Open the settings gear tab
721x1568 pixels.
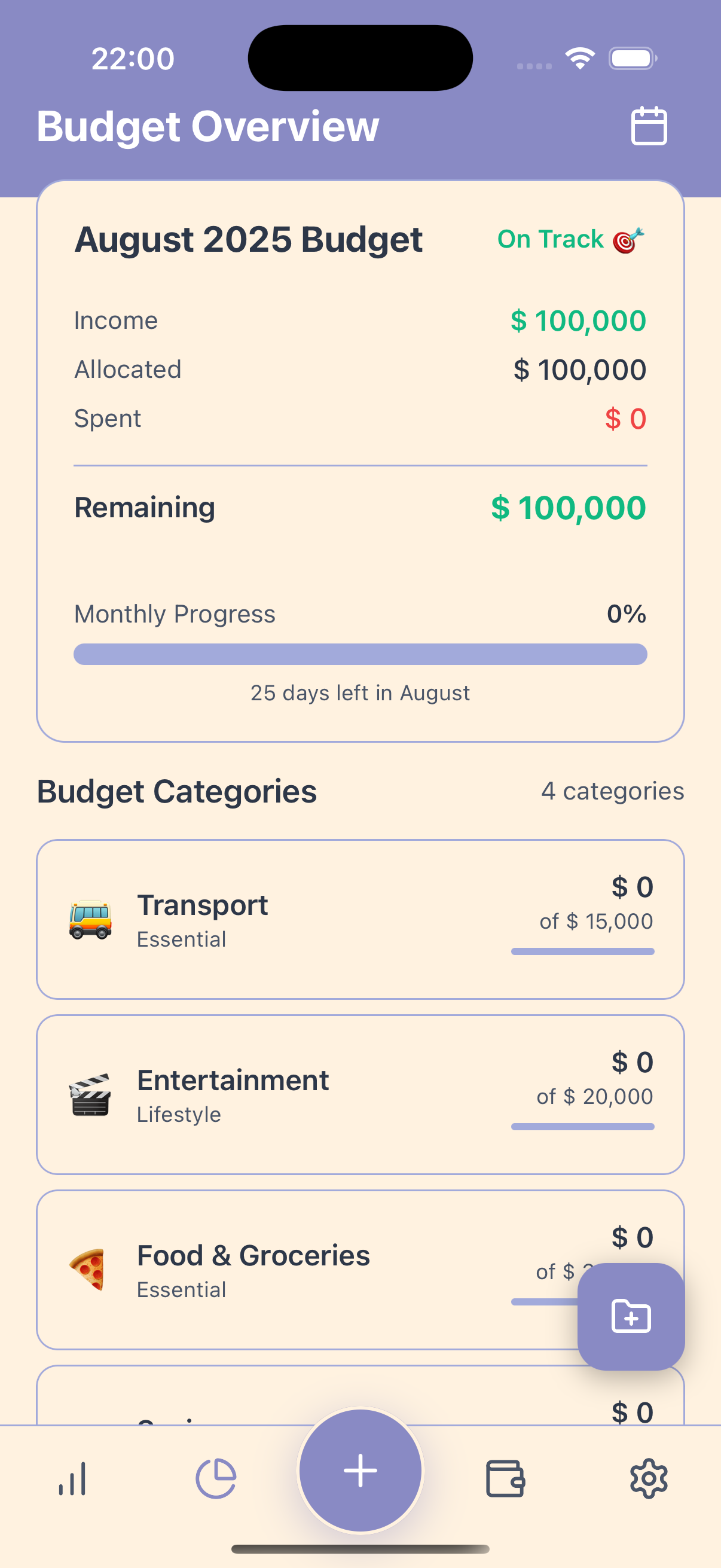[649, 1478]
